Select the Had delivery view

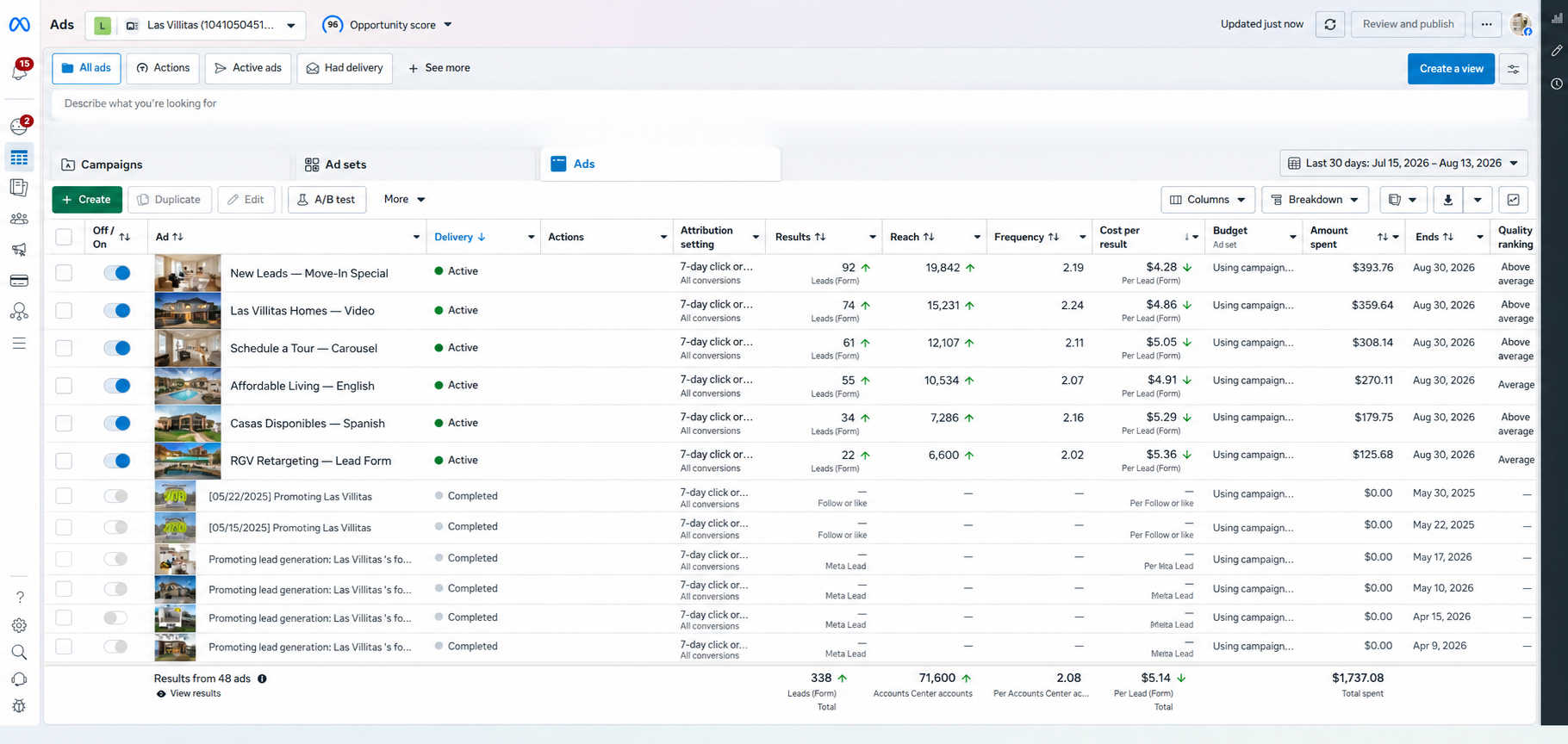coord(345,68)
